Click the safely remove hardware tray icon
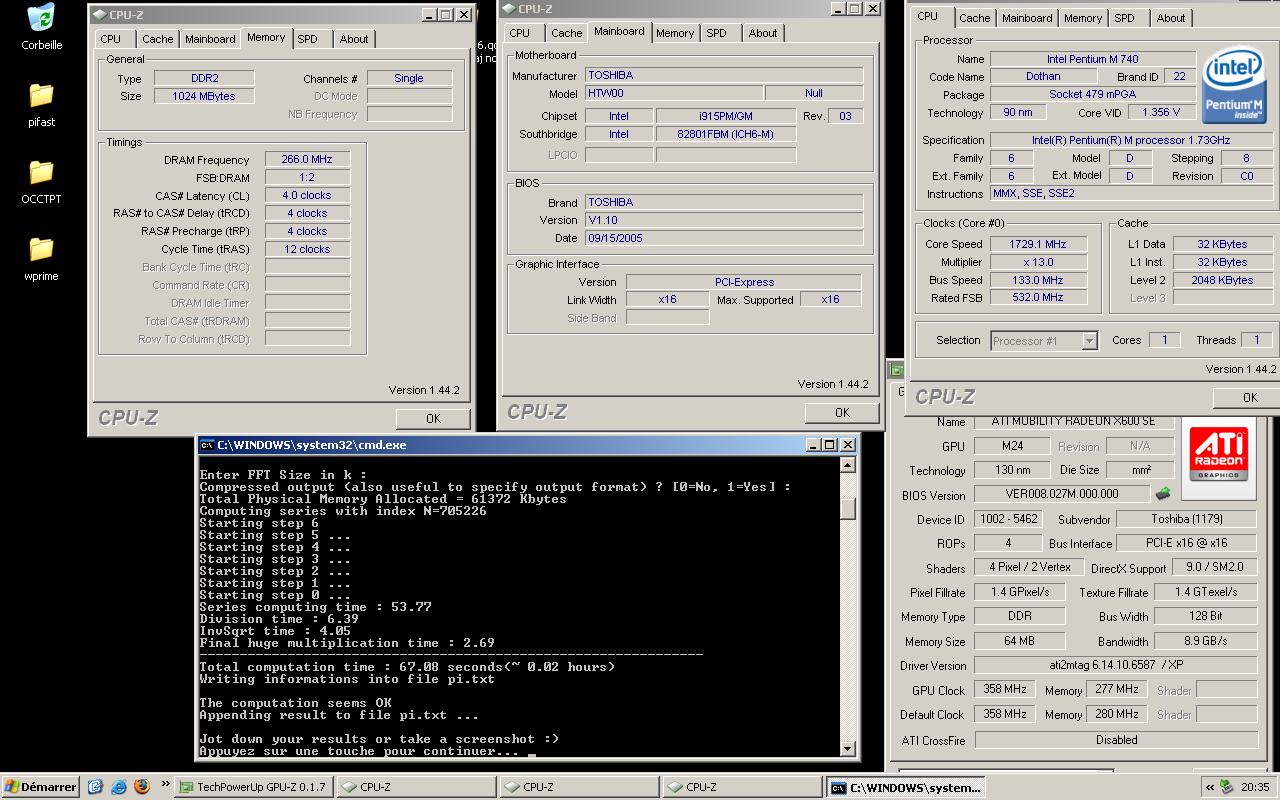The image size is (1280, 800). pos(1227,787)
